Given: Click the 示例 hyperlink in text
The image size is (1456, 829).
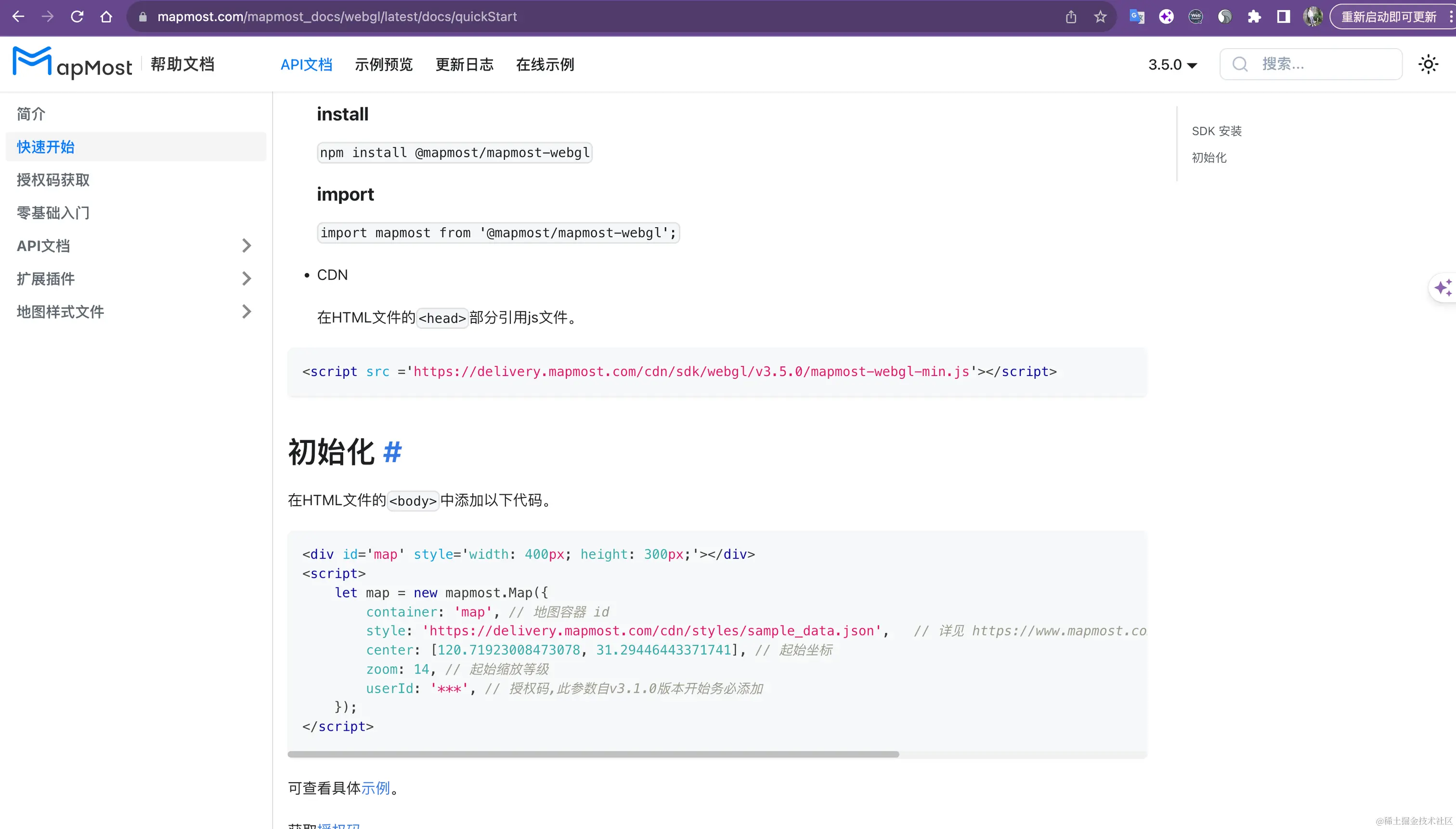Looking at the screenshot, I should (x=376, y=788).
